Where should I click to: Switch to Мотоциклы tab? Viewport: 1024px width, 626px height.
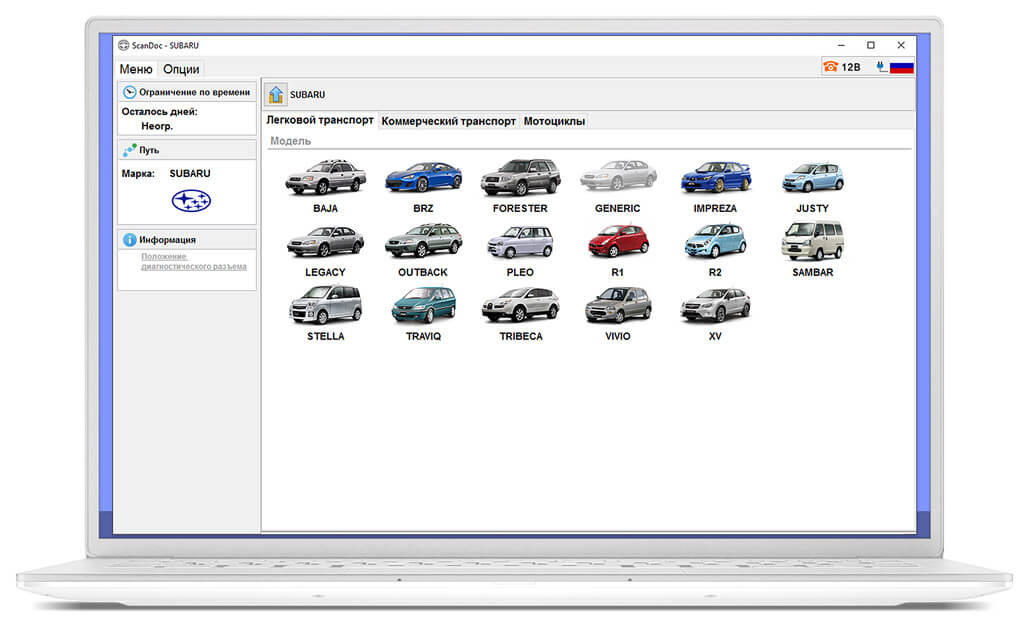coord(554,121)
